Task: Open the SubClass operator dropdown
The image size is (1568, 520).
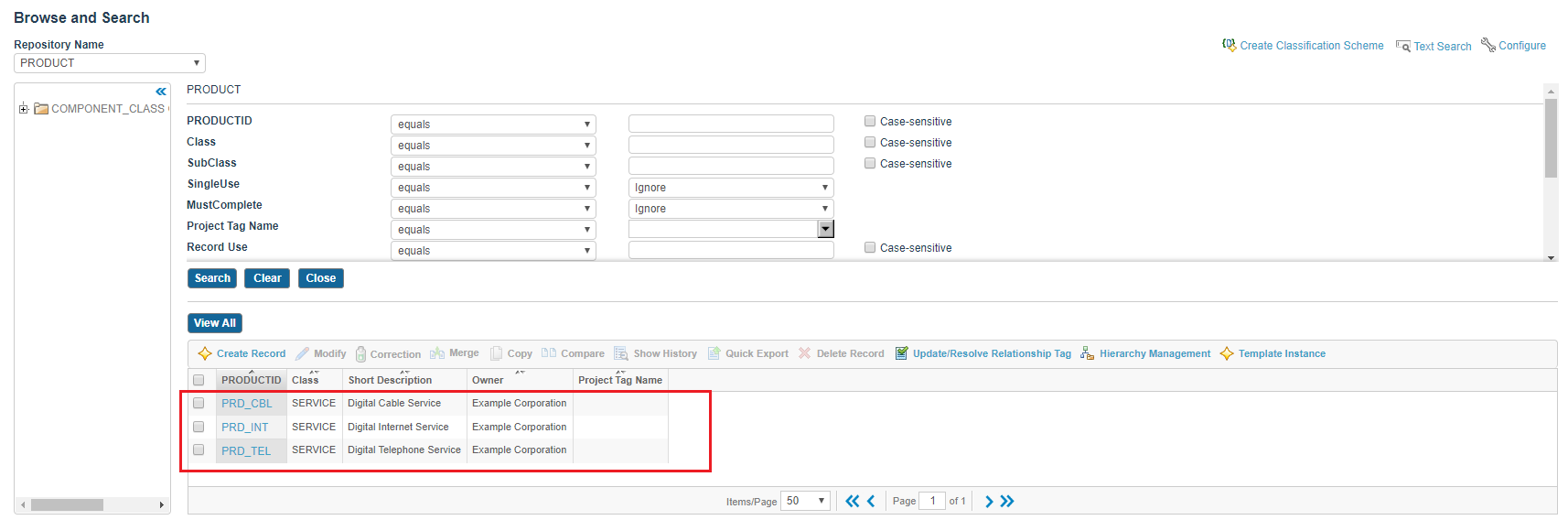Action: click(493, 167)
